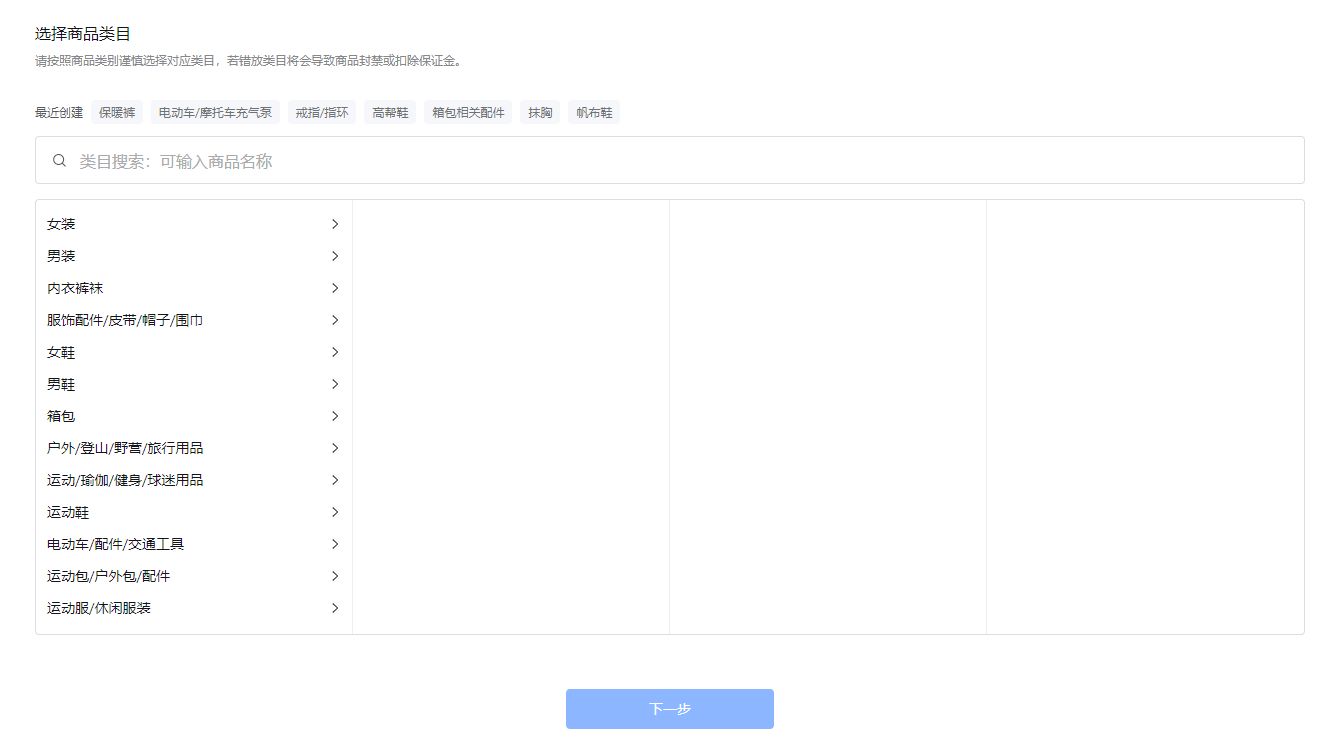Select the 戒指/指环 recent tag
Image resolution: width=1321 pixels, height=737 pixels.
[321, 112]
